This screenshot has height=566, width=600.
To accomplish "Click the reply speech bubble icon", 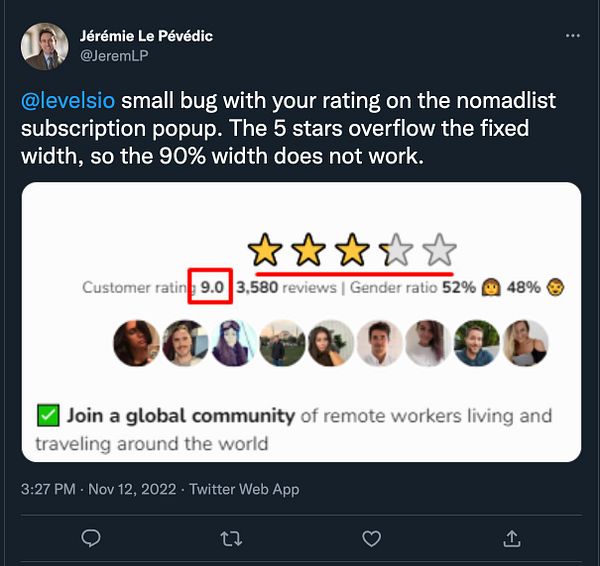I will 91,538.
